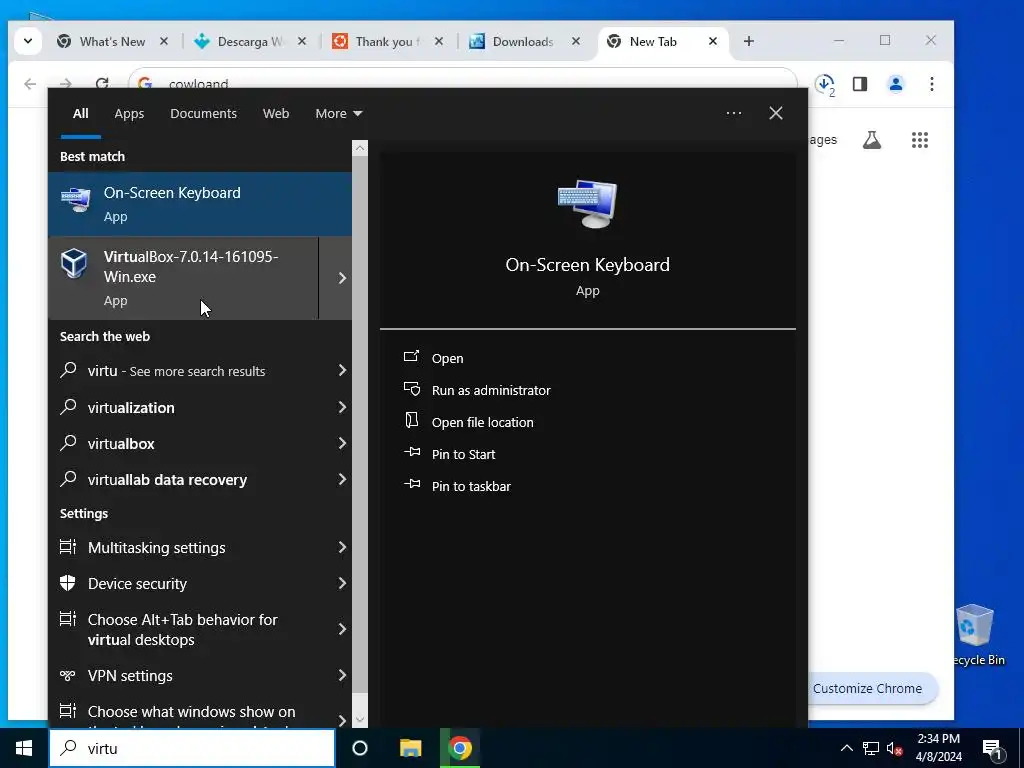
Task: Switch to the All search tab
Action: click(80, 114)
